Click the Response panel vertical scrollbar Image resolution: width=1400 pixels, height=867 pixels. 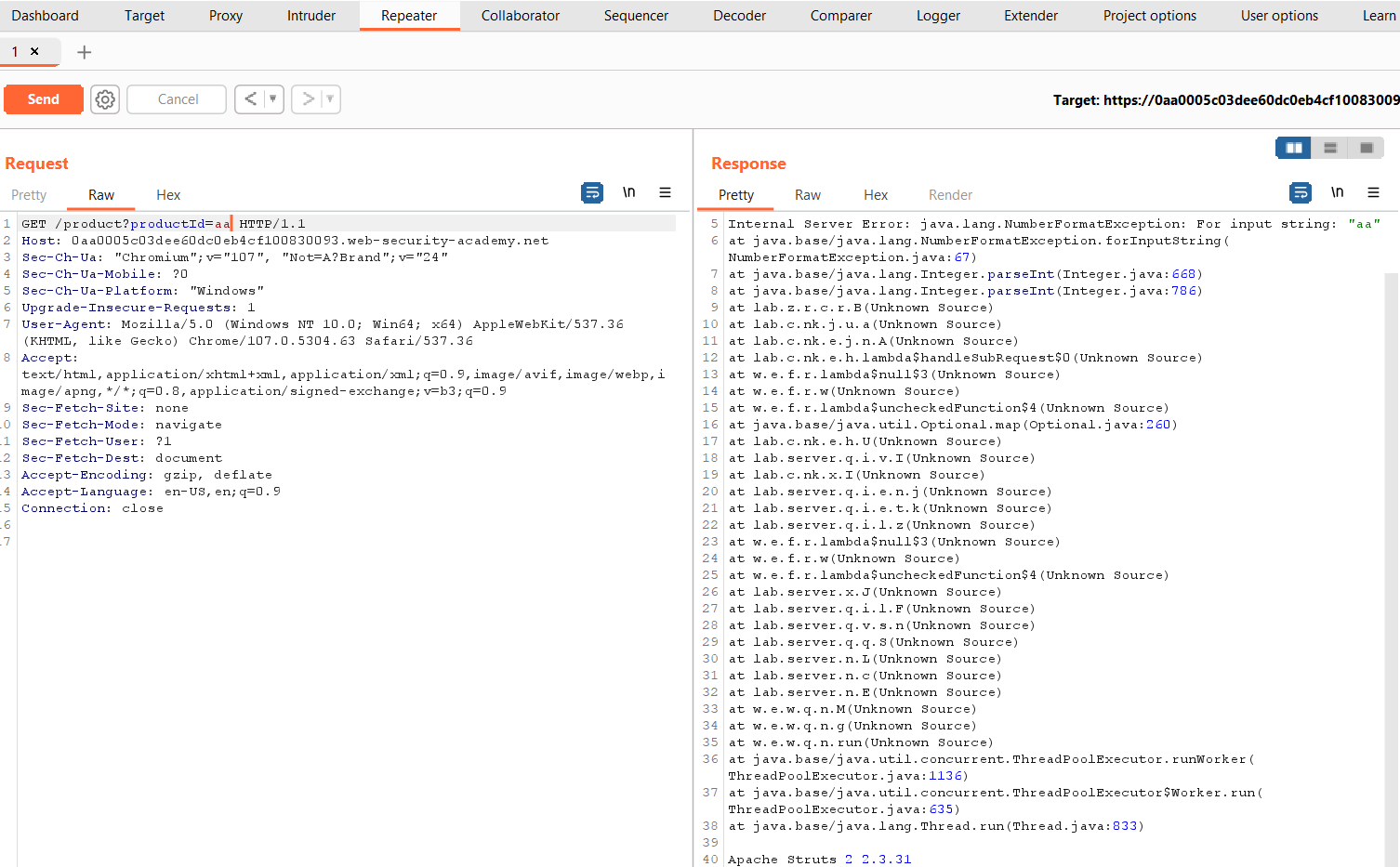(x=1392, y=558)
